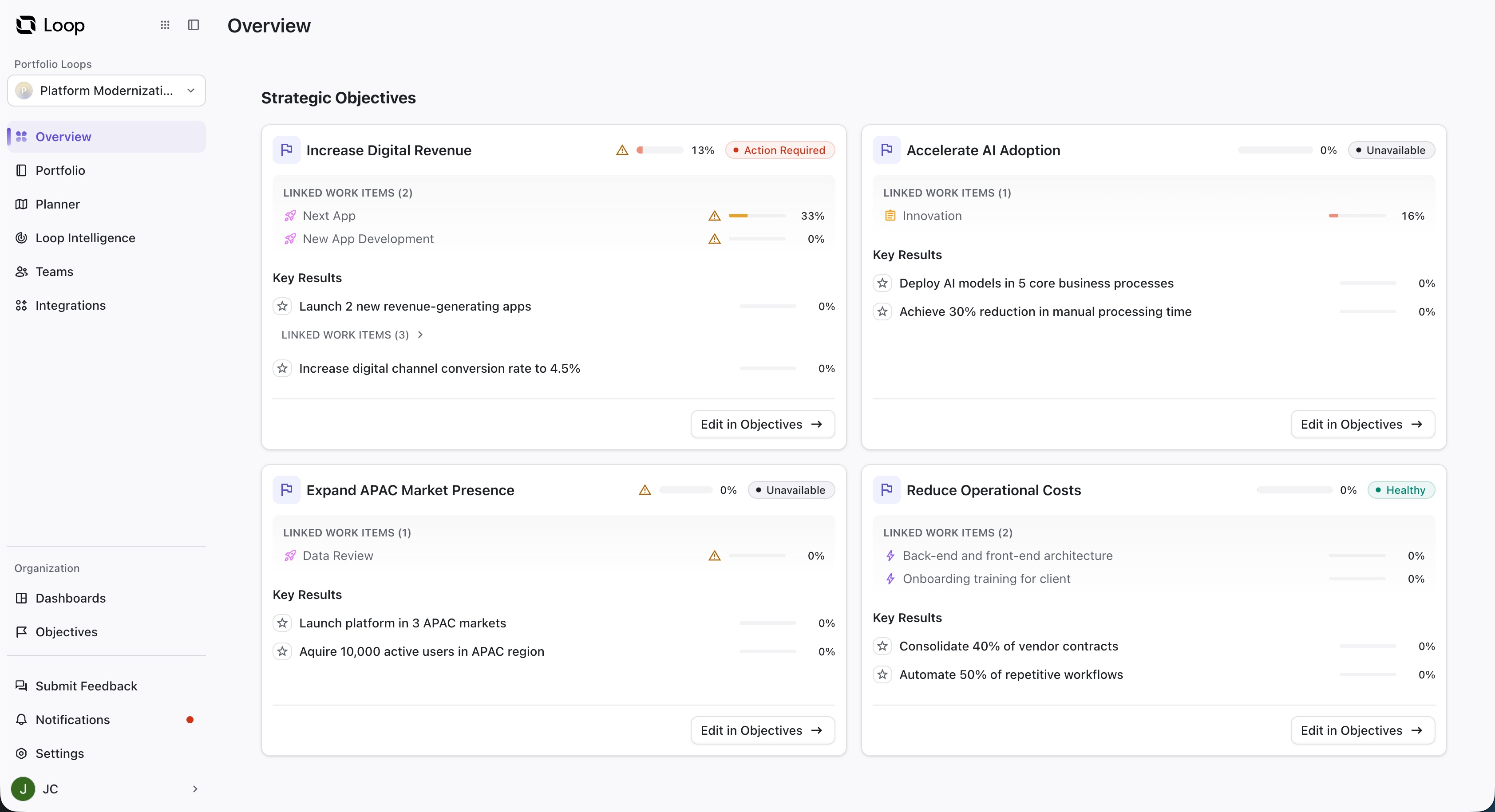Click Unavailable badge on Accelerate AI Adoption

(1391, 150)
